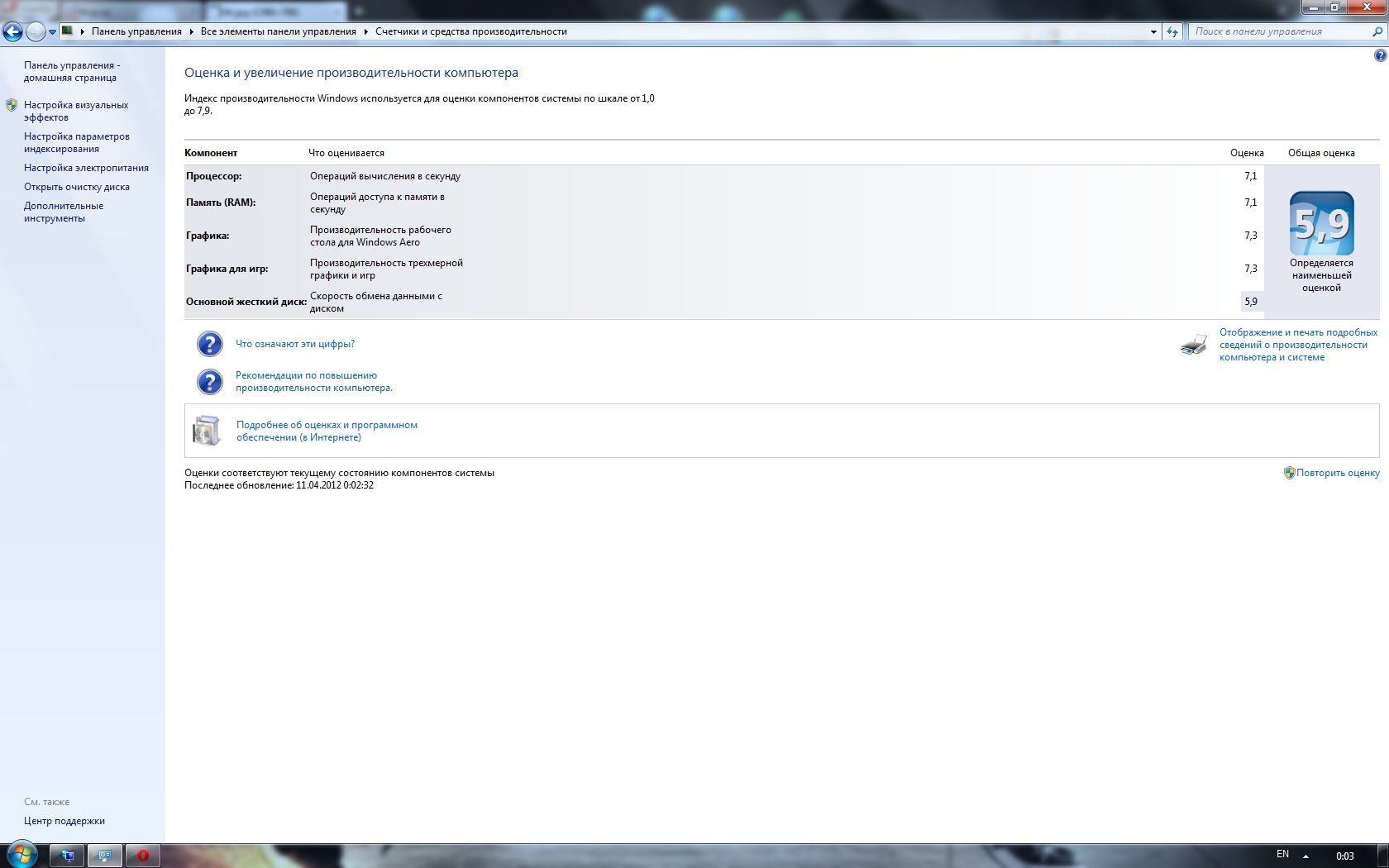Expand the address bar history dropdown
Image resolution: width=1389 pixels, height=868 pixels.
point(1153,31)
